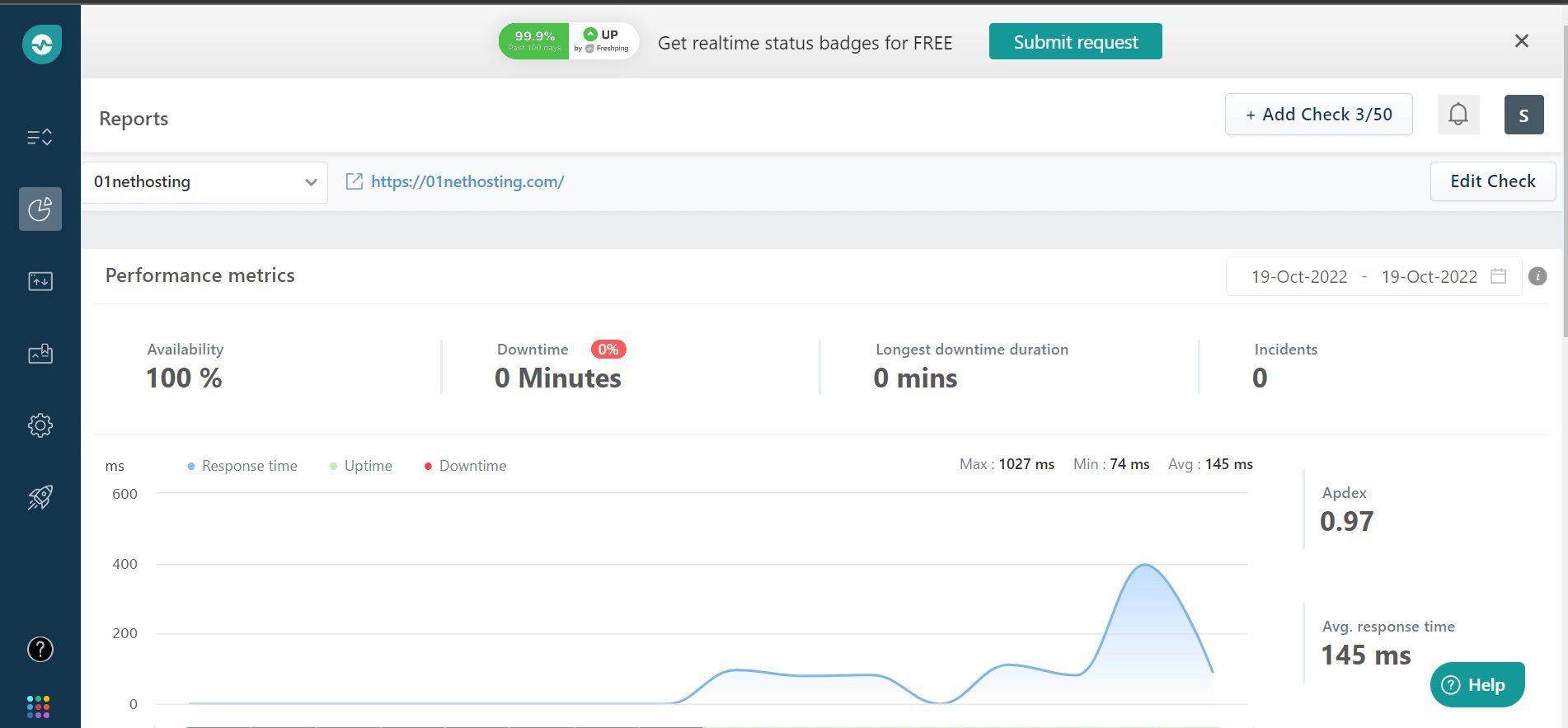Open the notifications bell icon
1568x728 pixels.
(1458, 115)
